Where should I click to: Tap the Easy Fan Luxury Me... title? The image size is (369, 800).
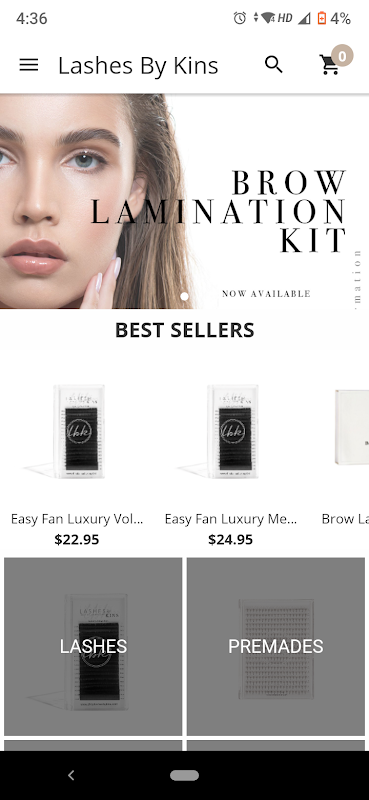pyautogui.click(x=231, y=519)
